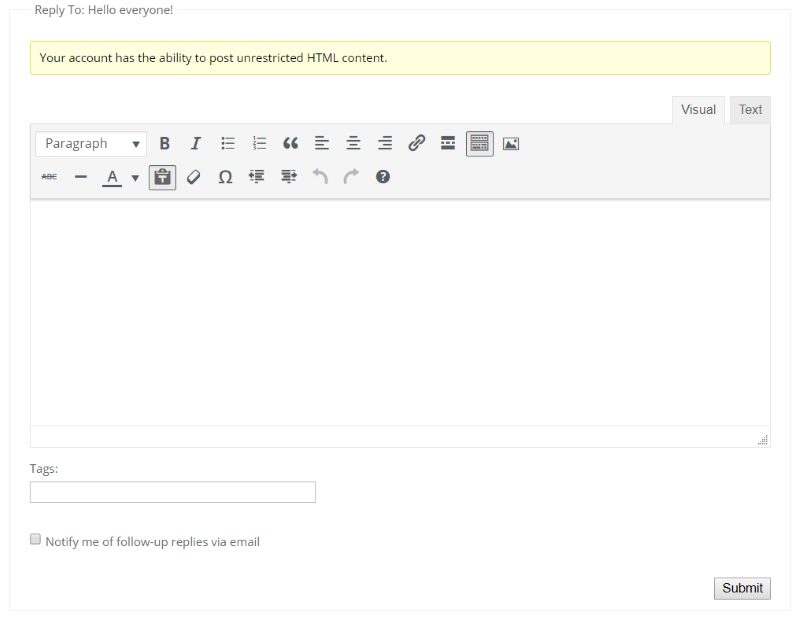Apply the text color

[x=112, y=177]
